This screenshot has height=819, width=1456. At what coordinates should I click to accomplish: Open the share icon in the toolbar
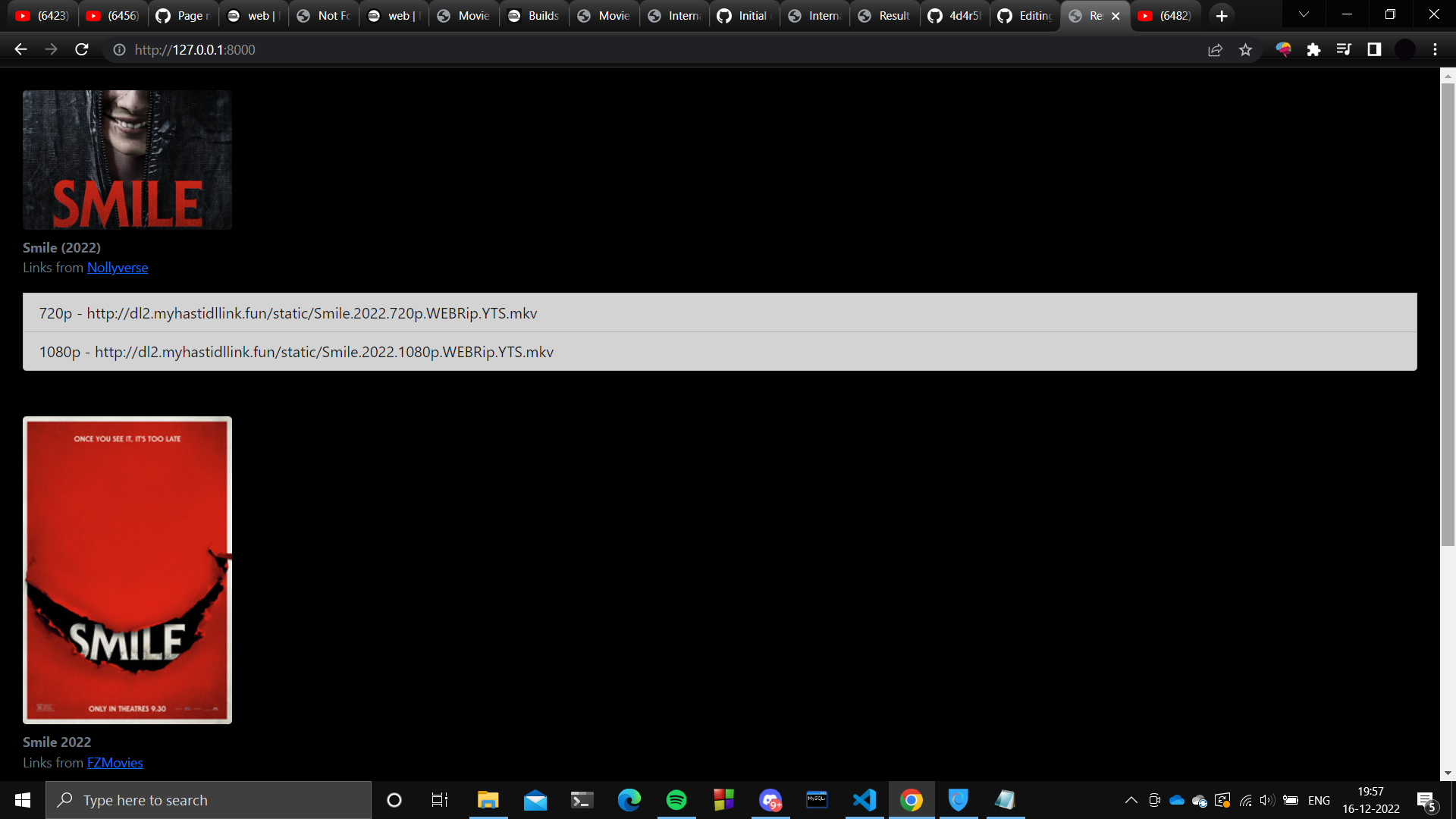[1216, 49]
